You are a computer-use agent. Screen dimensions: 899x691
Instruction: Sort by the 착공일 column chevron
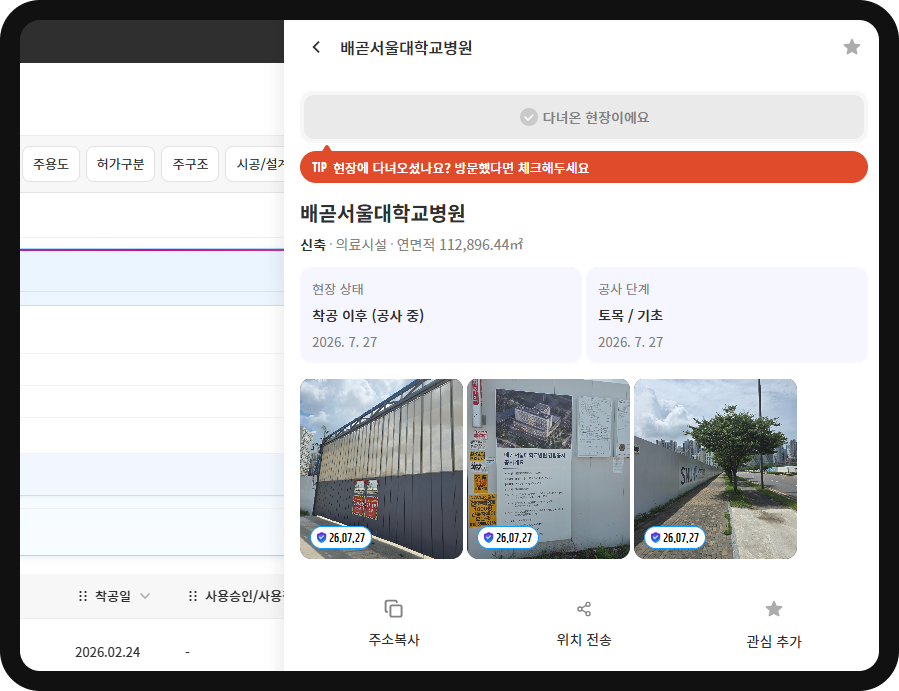[x=145, y=596]
